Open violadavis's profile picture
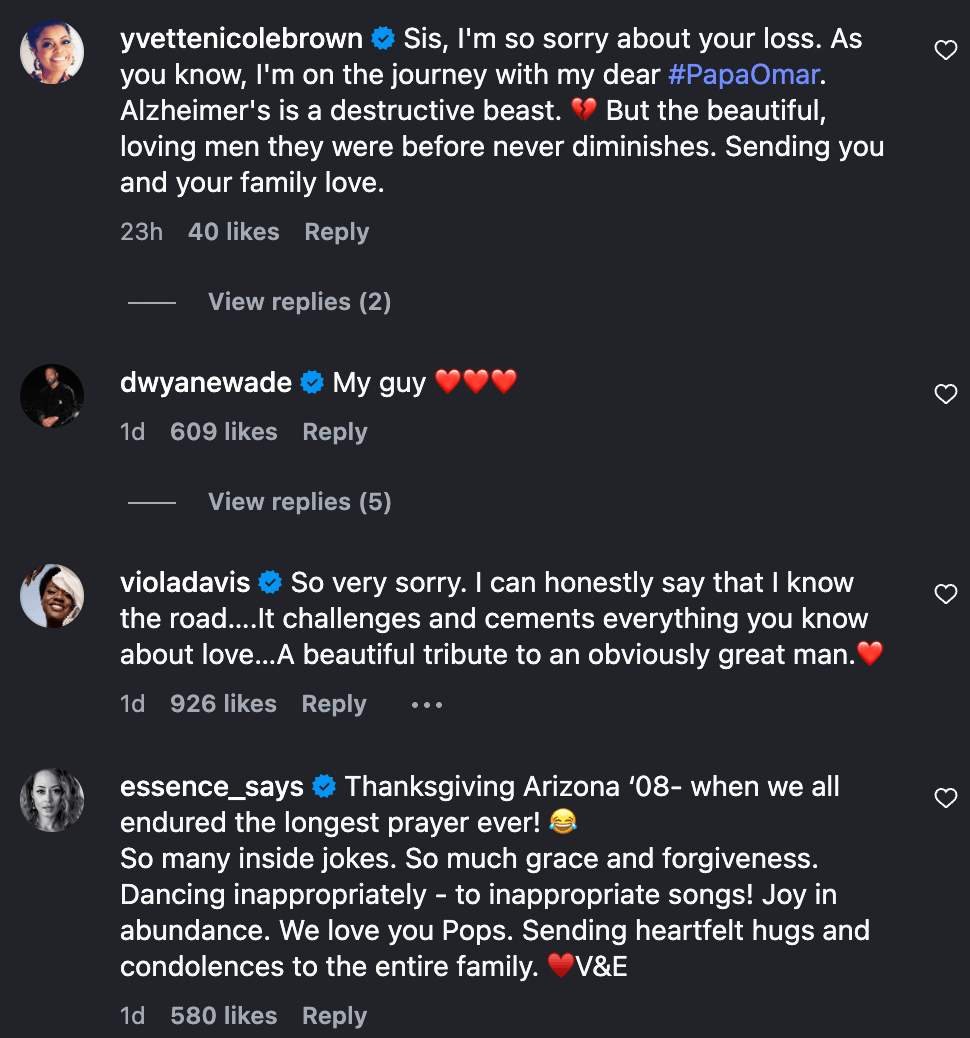Viewport: 970px width, 1038px height. (52, 595)
